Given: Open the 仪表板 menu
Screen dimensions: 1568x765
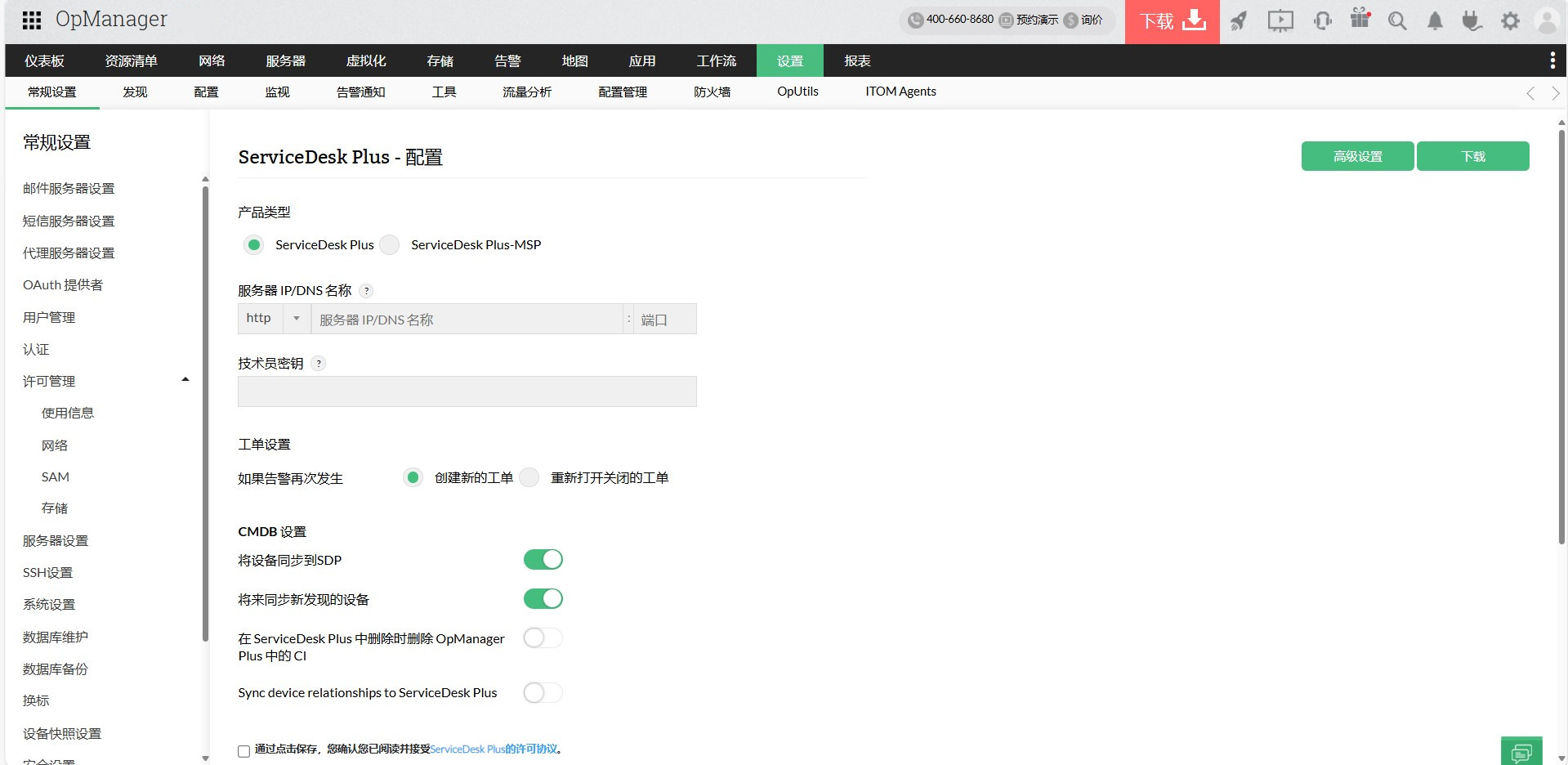Looking at the screenshot, I should [44, 60].
